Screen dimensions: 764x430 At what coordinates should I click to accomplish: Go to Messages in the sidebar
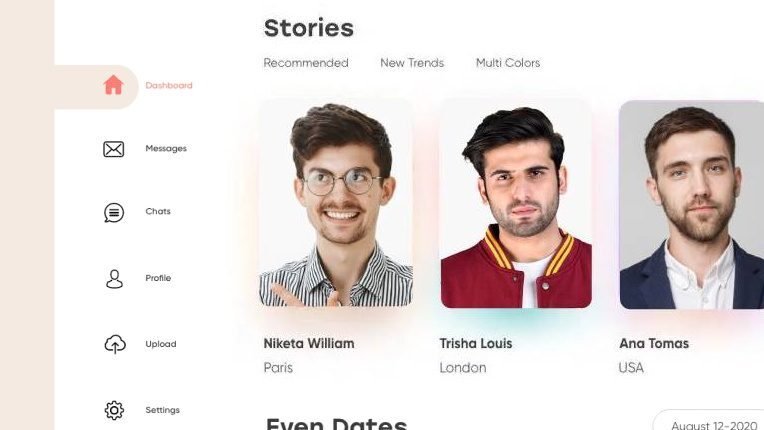(166, 149)
